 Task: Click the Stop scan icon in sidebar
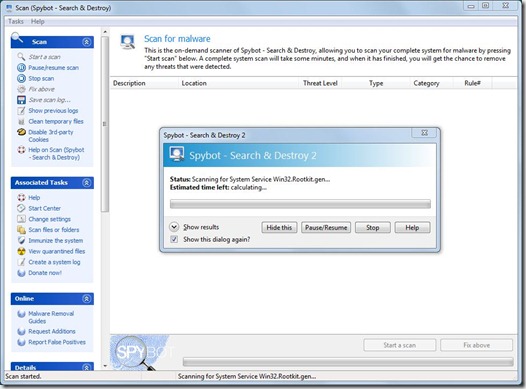[21, 78]
